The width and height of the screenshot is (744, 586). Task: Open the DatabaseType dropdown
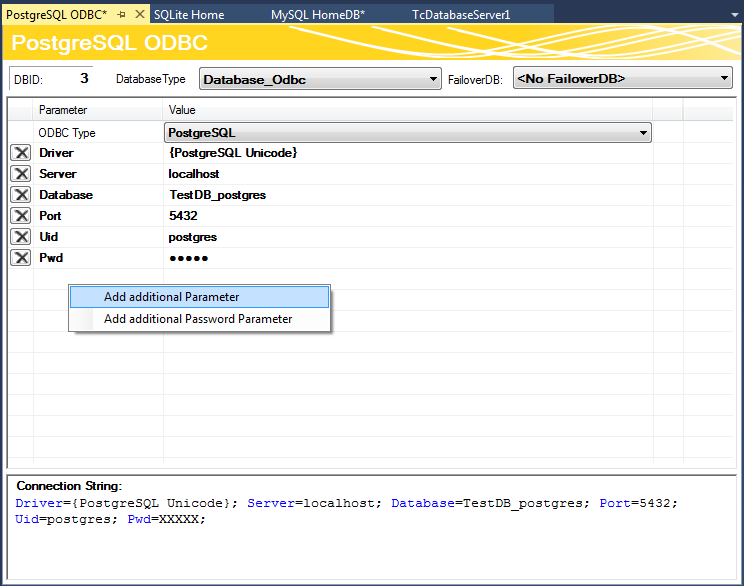pyautogui.click(x=320, y=79)
